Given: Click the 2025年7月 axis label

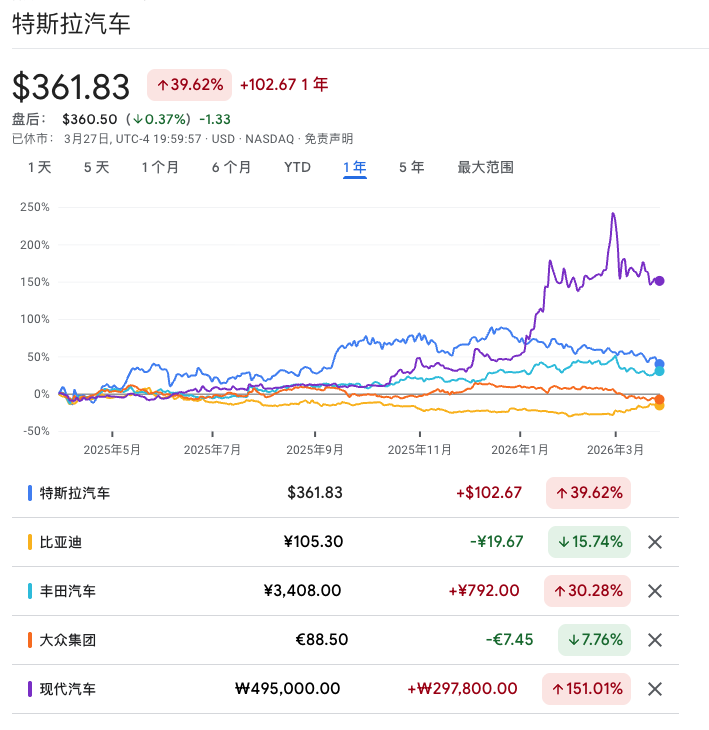Looking at the screenshot, I should coord(212,450).
